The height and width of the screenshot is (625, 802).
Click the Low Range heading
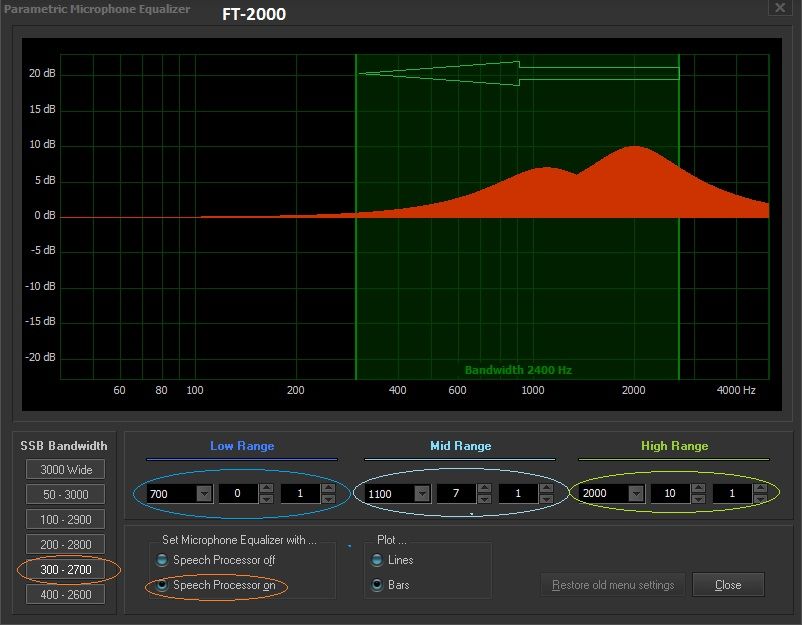(242, 446)
